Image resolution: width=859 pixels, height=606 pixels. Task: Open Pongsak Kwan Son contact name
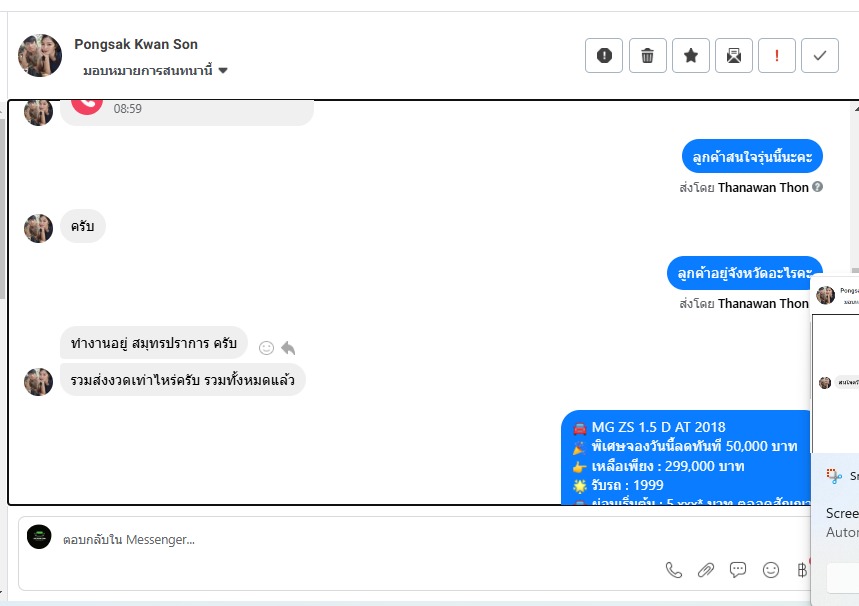[x=136, y=44]
